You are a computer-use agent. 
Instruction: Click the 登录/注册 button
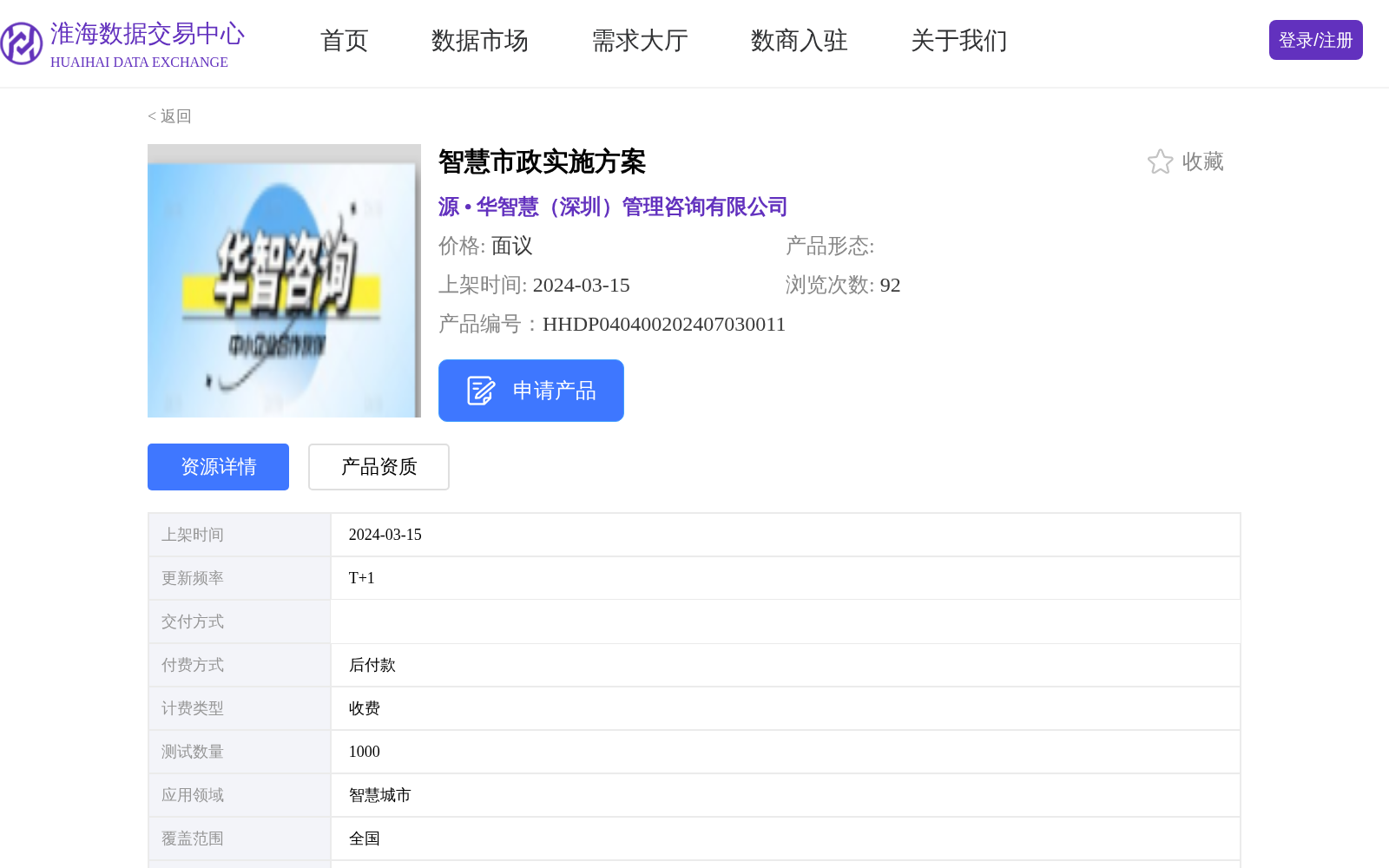tap(1315, 40)
